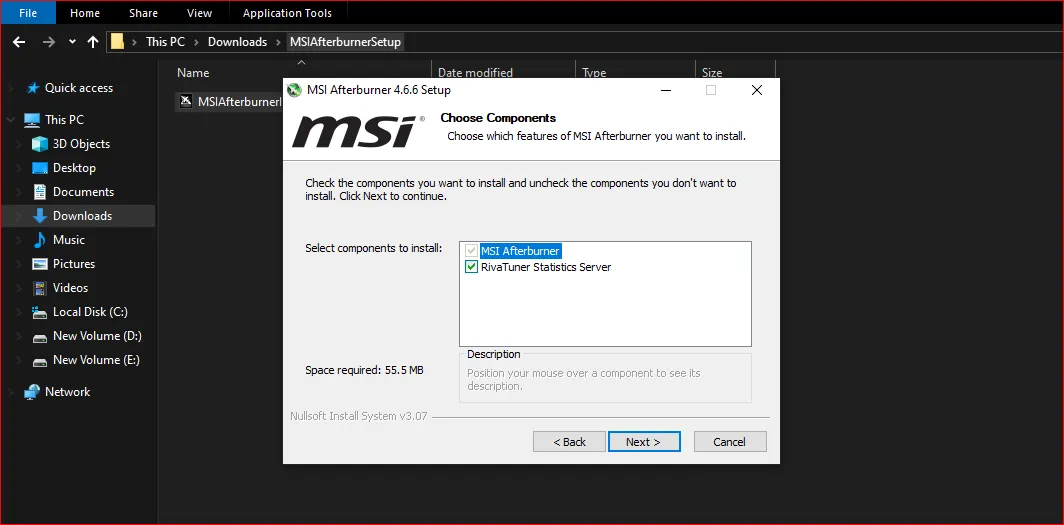Click the Music note icon

click(x=40, y=240)
